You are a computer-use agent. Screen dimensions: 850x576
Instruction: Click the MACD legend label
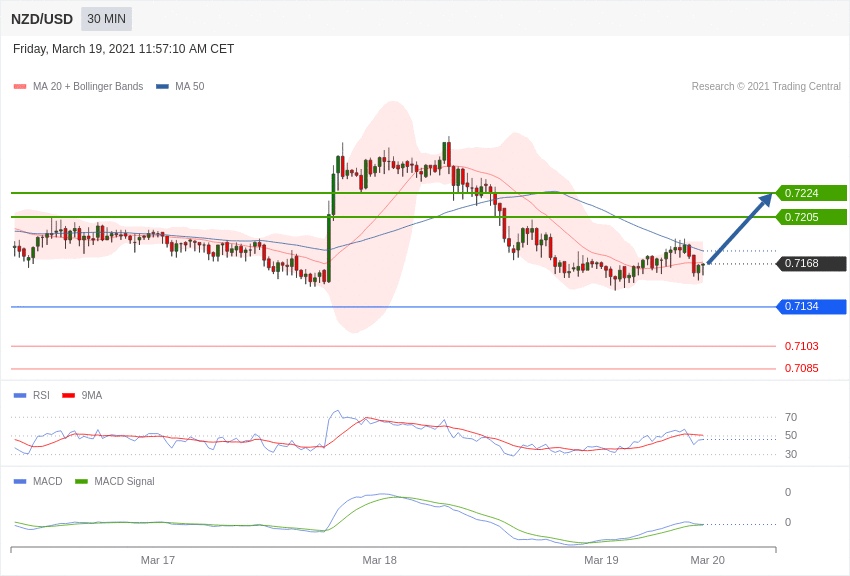pyautogui.click(x=48, y=481)
